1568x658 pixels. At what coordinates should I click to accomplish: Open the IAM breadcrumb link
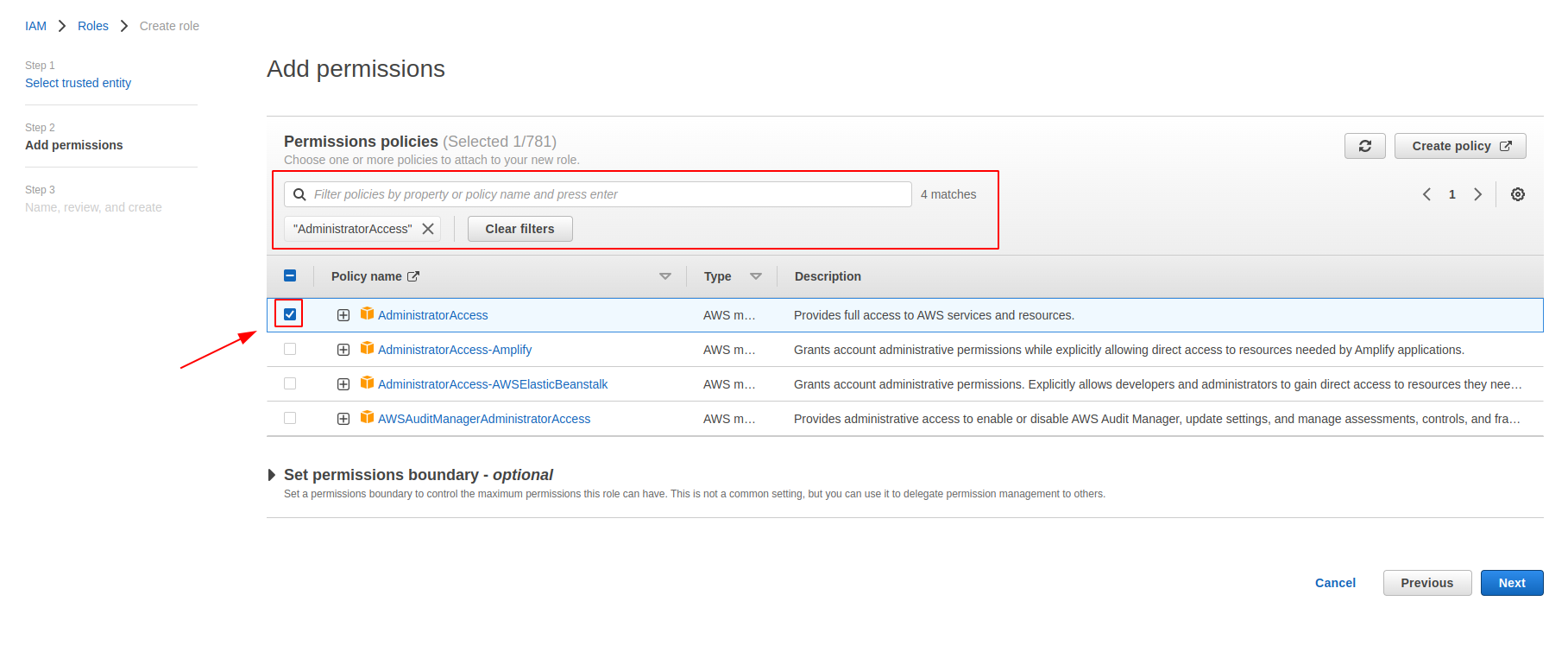click(x=35, y=26)
